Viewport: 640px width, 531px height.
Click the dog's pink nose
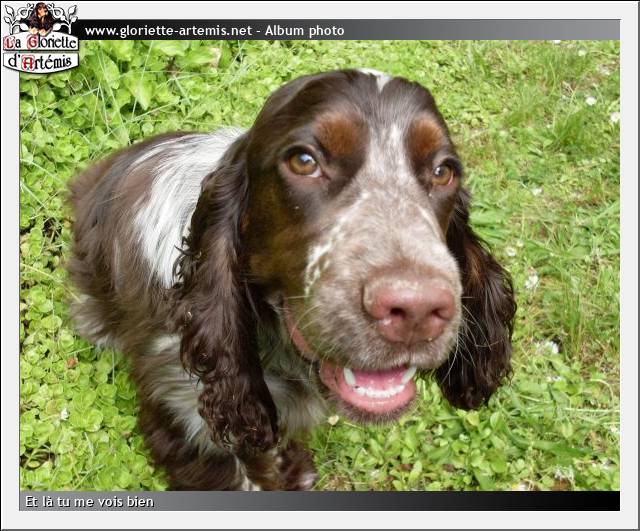pos(409,306)
